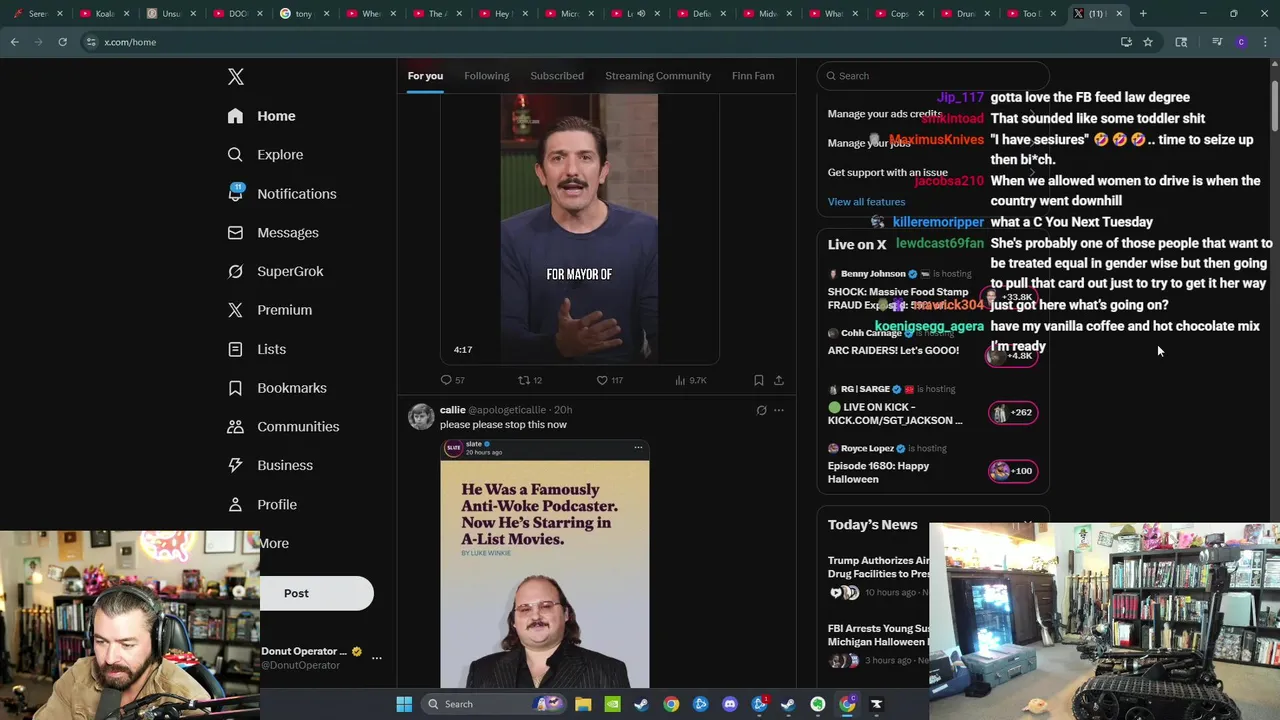
Task: Open the Chrome three-dot menu
Action: tap(1265, 42)
